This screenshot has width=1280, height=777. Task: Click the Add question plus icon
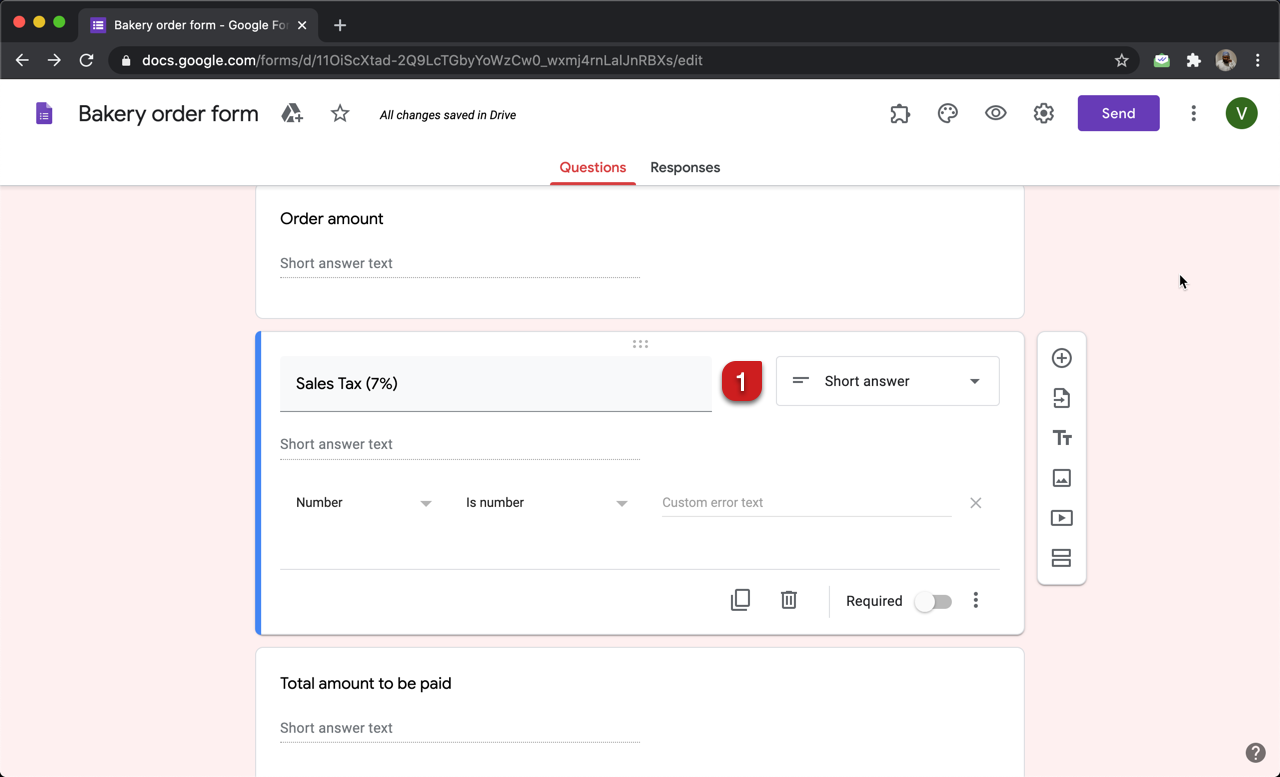[x=1062, y=358]
